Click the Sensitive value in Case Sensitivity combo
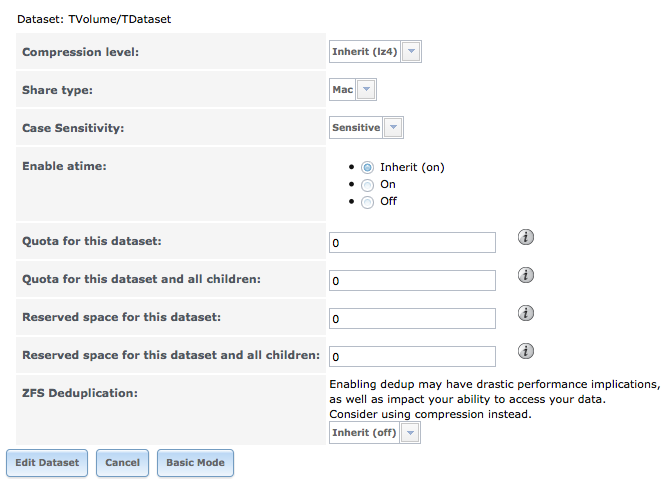Viewport: 667px width, 485px height. pos(356,128)
